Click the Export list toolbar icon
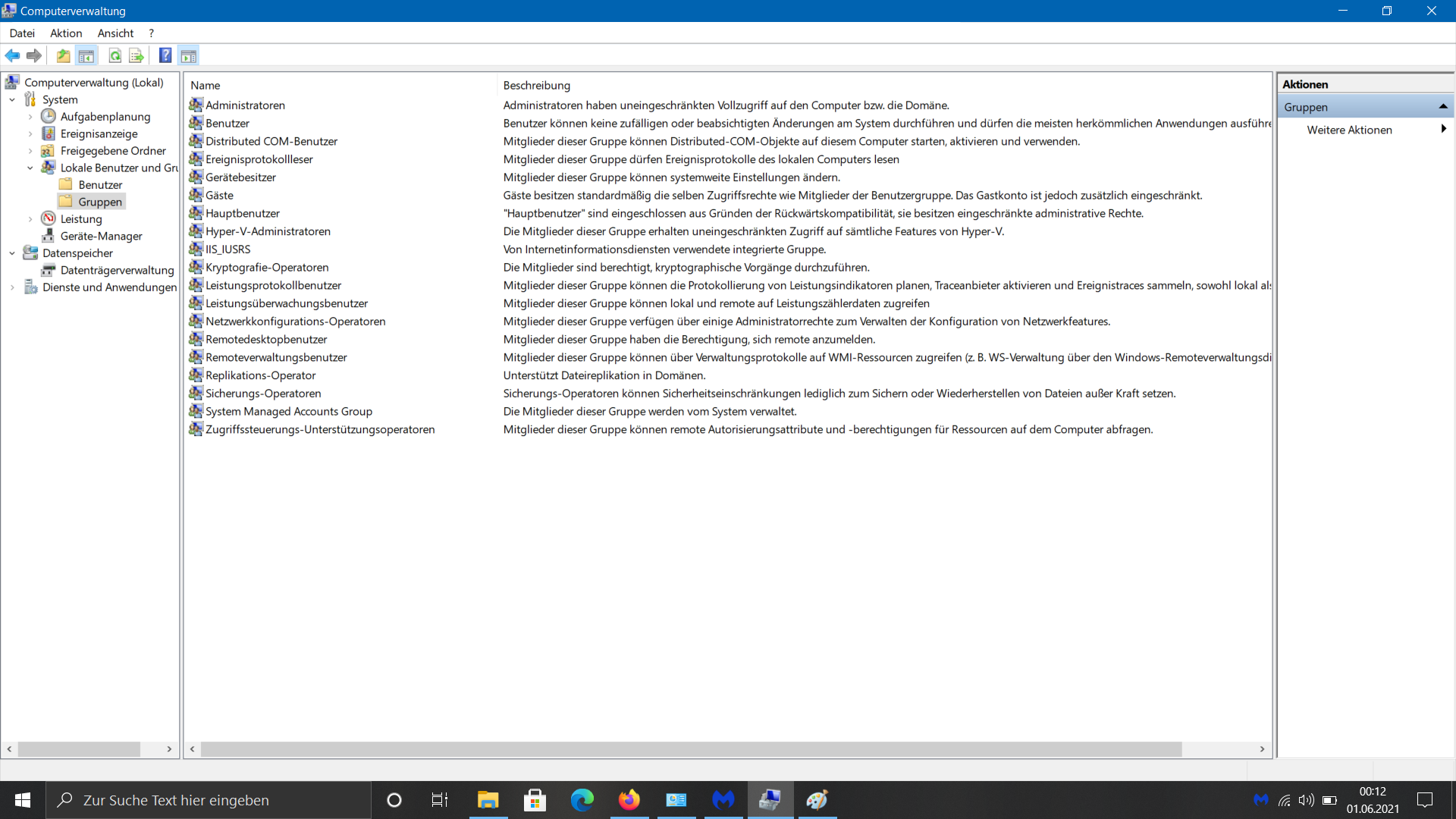The height and width of the screenshot is (819, 1456). 136,55
